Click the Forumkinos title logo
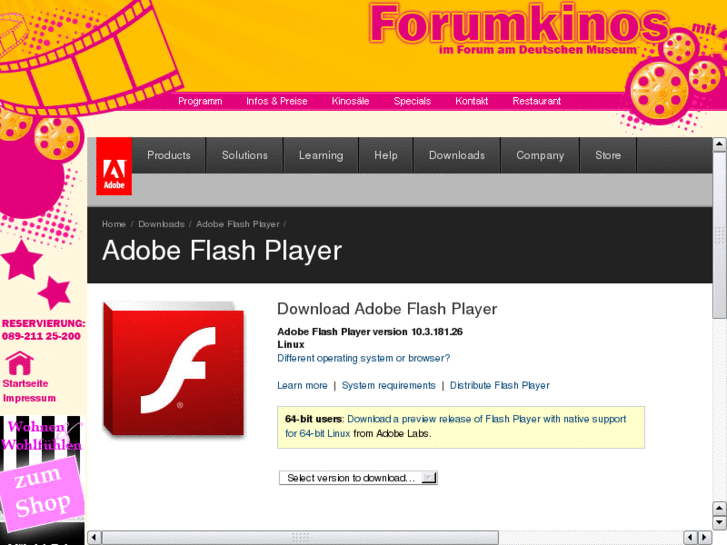The image size is (727, 545). click(x=518, y=23)
